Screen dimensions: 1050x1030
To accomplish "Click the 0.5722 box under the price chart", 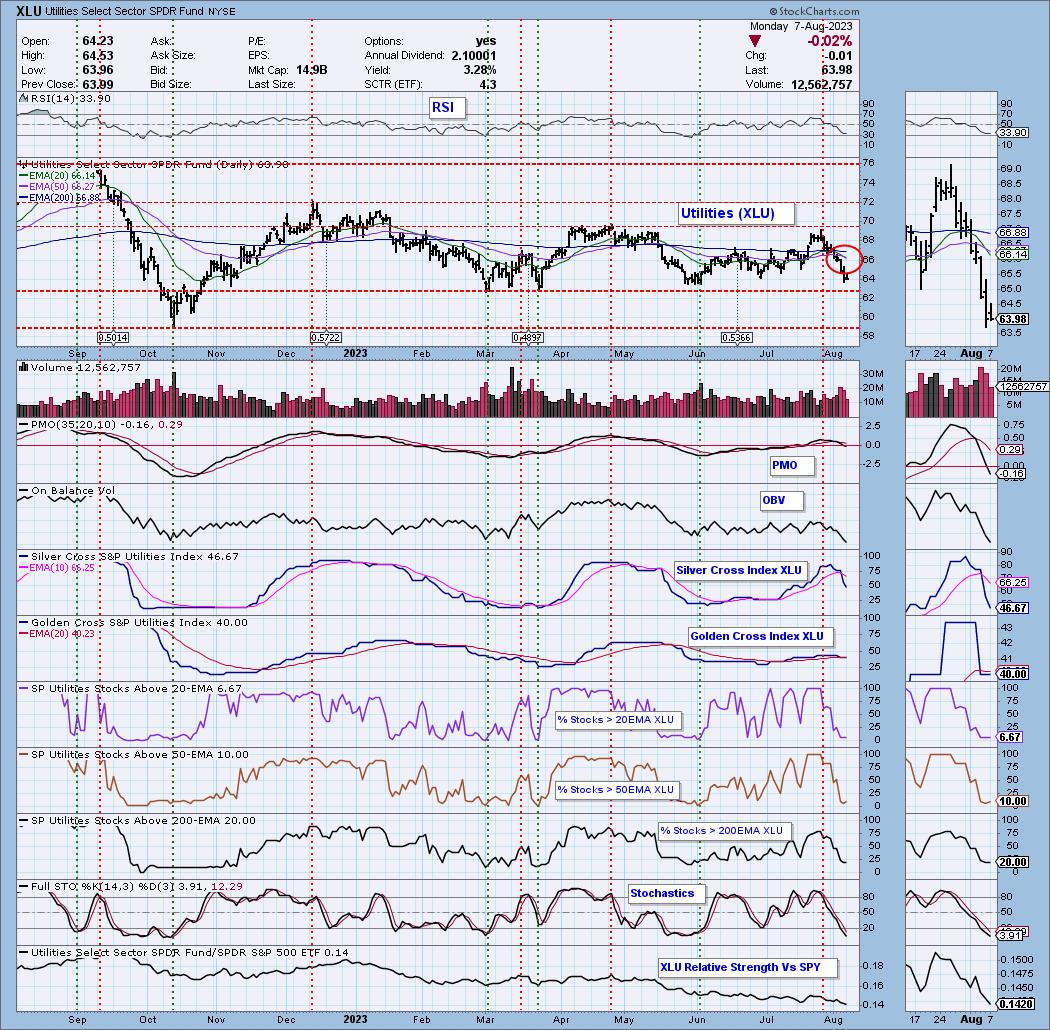I will [x=326, y=338].
